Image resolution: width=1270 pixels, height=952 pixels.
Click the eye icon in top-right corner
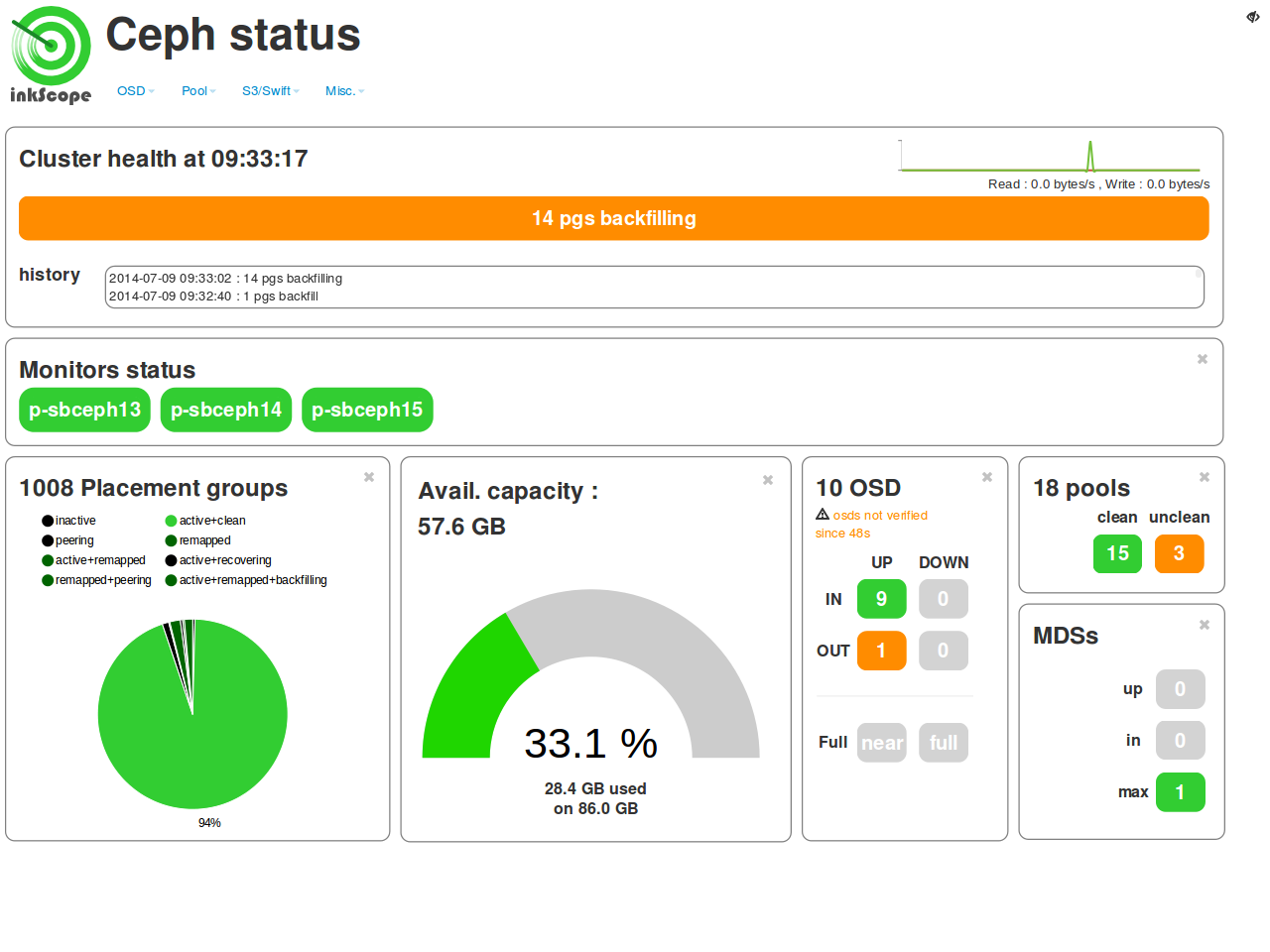coord(1253,17)
